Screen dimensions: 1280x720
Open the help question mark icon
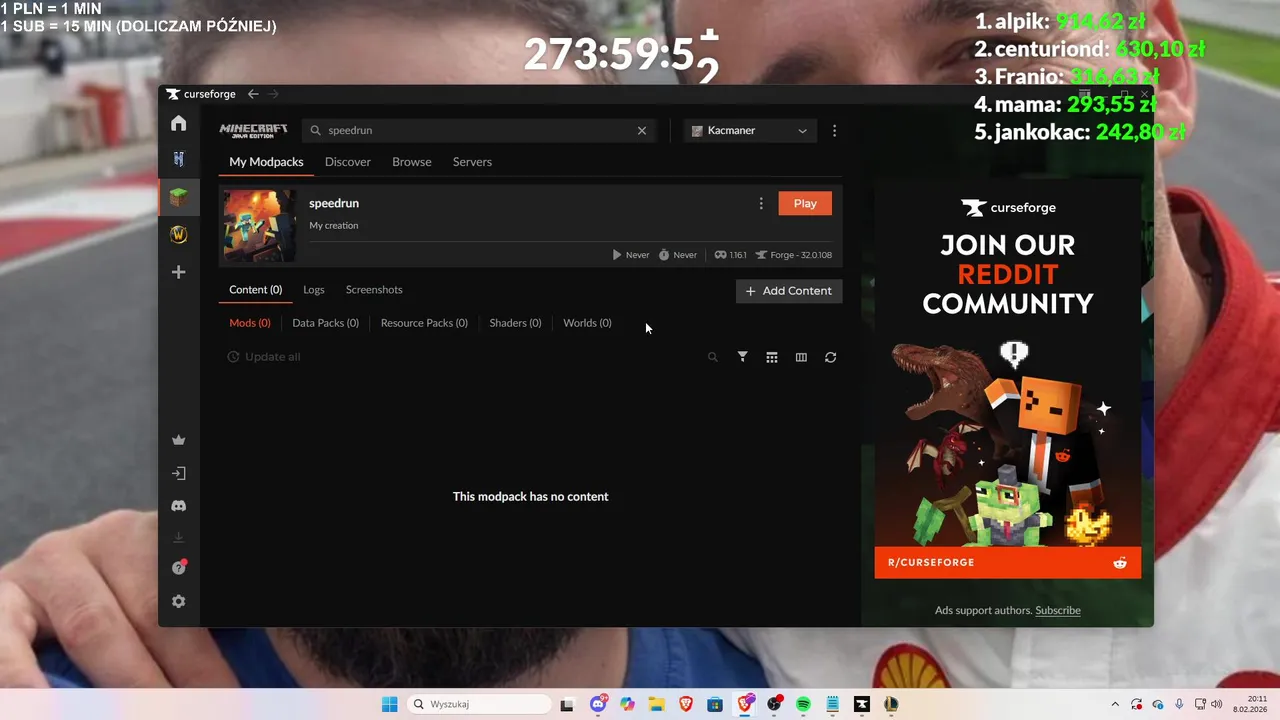point(179,567)
